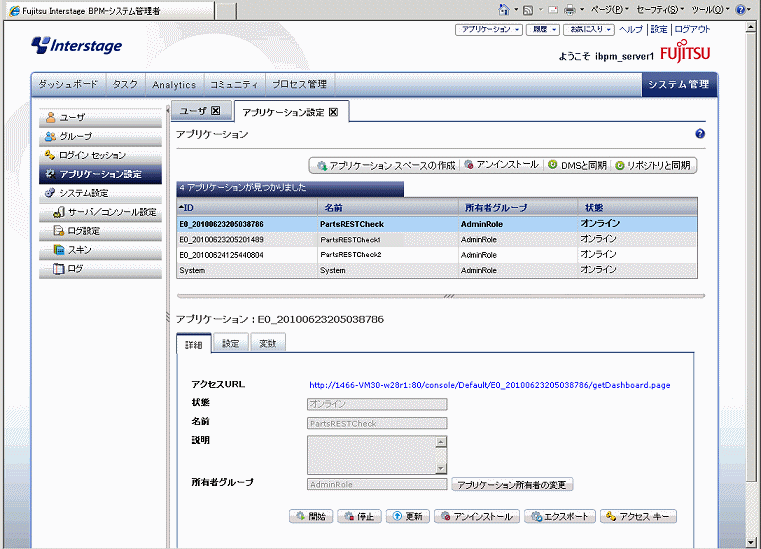This screenshot has height=549, width=761.
Task: Close the ユーザ tab with its X
Action: [x=215, y=111]
